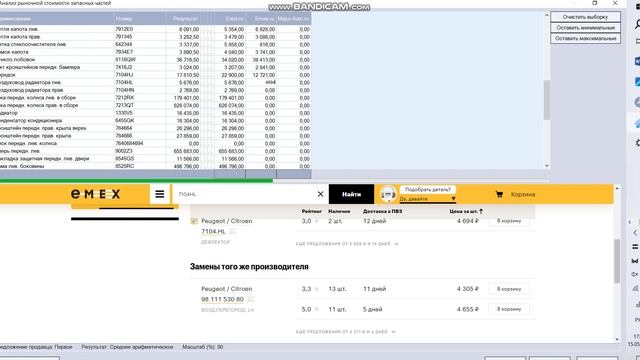The image size is (640, 360).
Task: Click the Подобрать деталь? bubble
Action: tap(427, 190)
